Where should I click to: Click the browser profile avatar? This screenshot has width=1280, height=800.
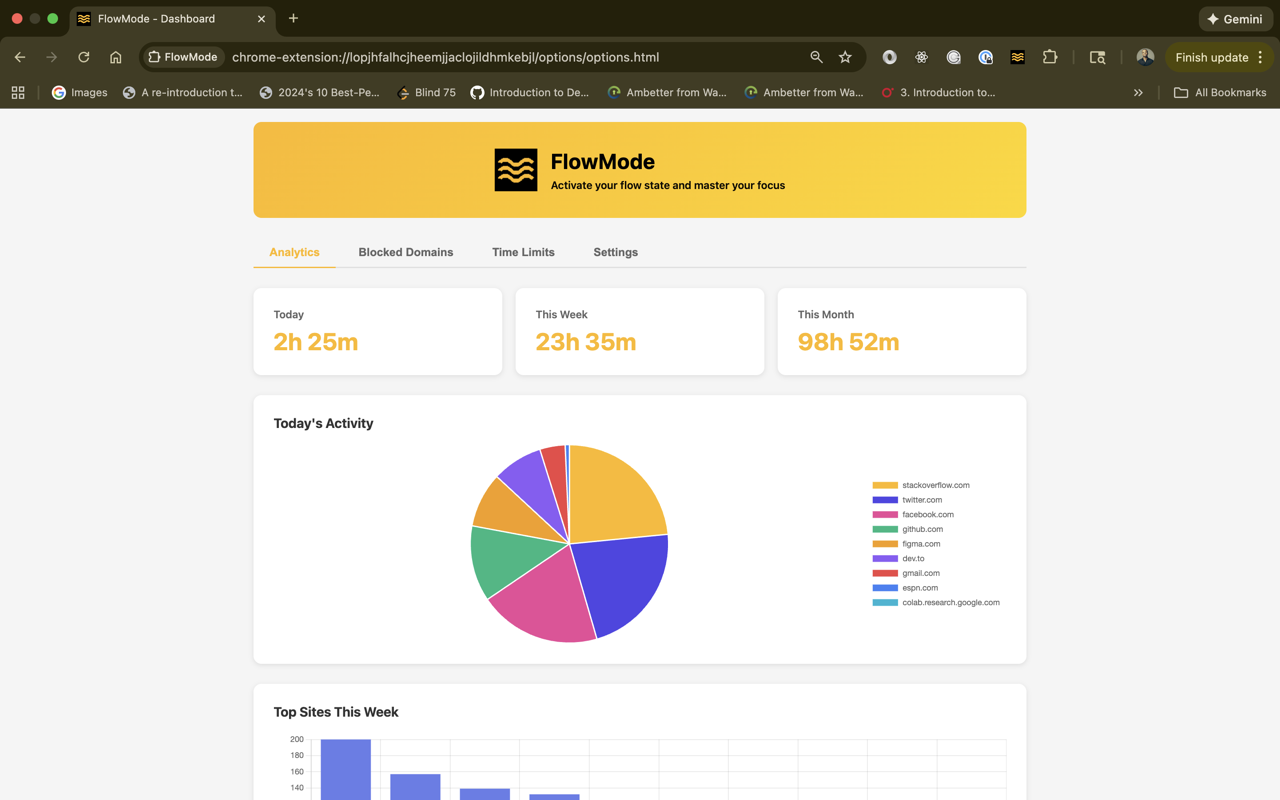1144,57
